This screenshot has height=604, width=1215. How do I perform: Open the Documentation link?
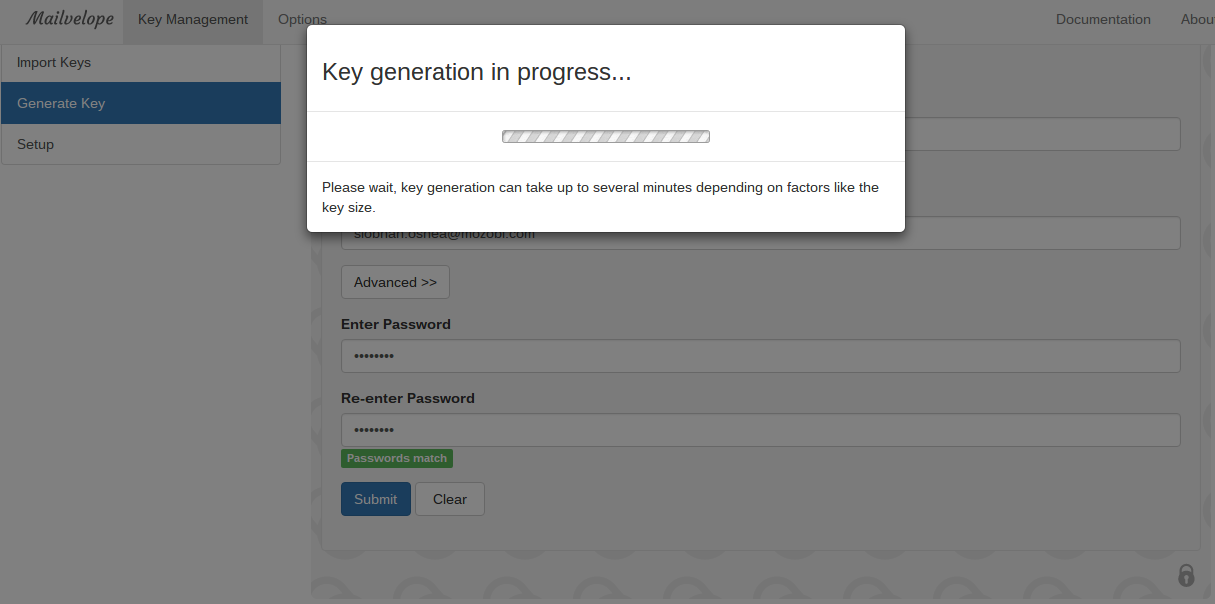click(x=1103, y=20)
